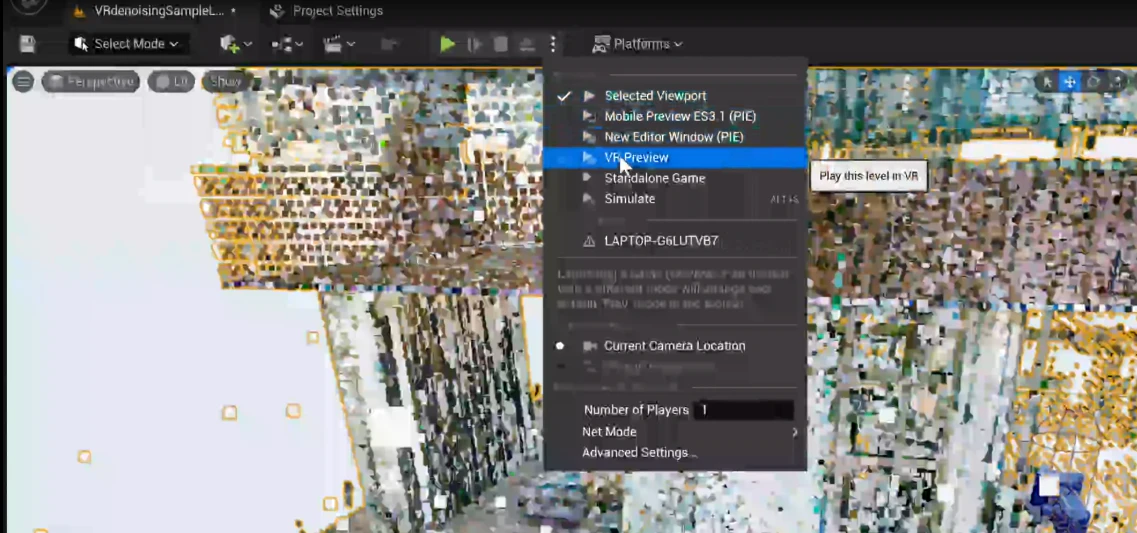Click the icon beside New Editor Window

(589, 137)
